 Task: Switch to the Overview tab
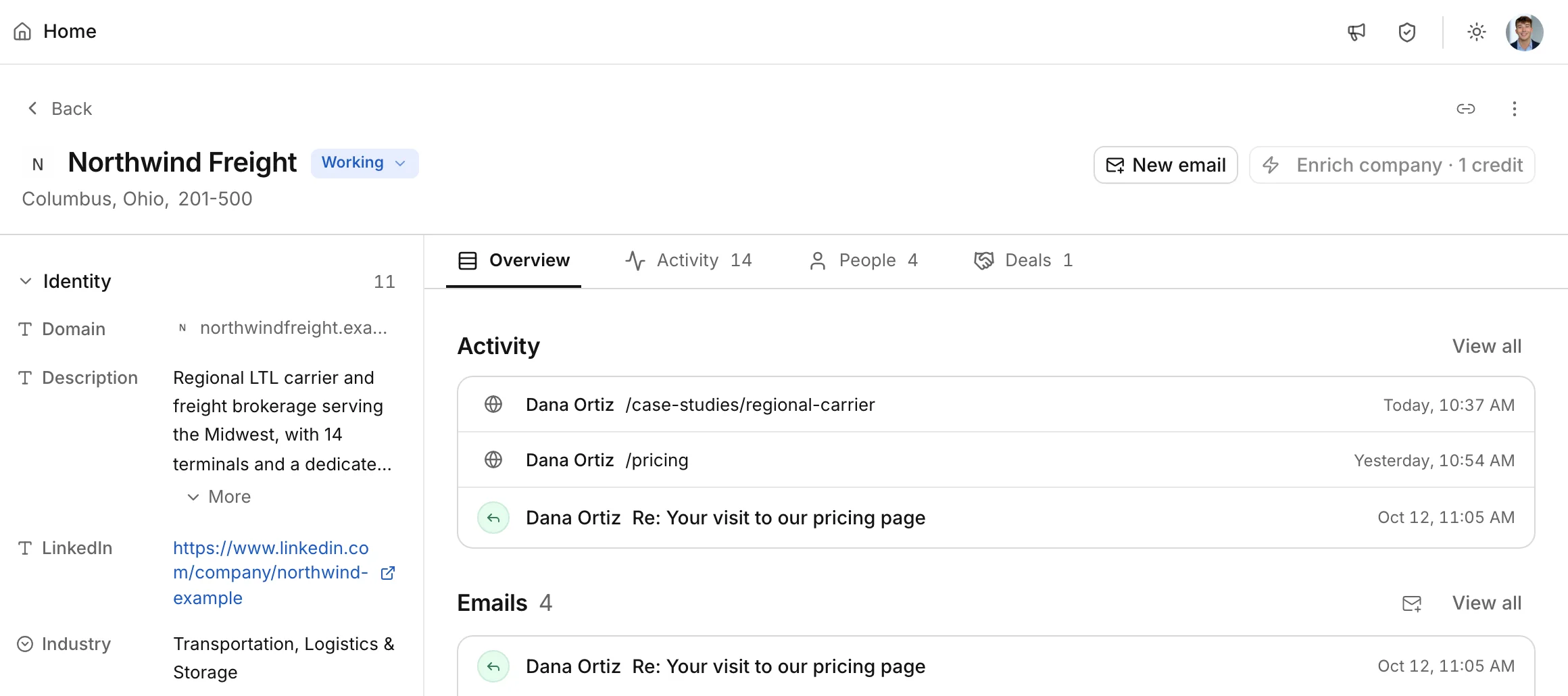514,260
